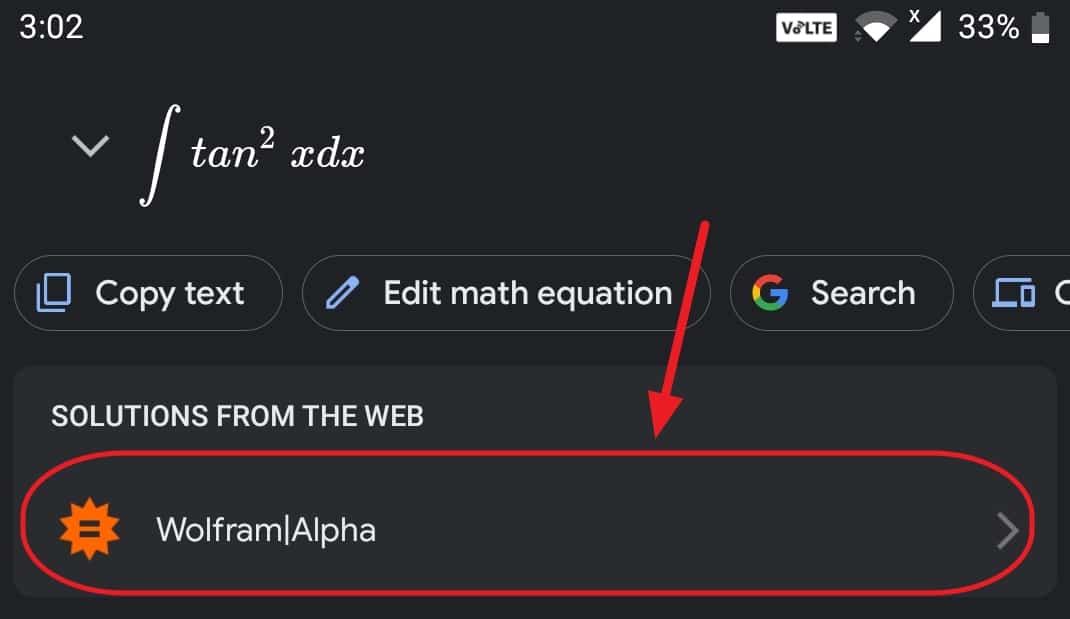Viewport: 1070px width, 619px height.
Task: Launch a Search for the integral
Action: pyautogui.click(x=841, y=293)
